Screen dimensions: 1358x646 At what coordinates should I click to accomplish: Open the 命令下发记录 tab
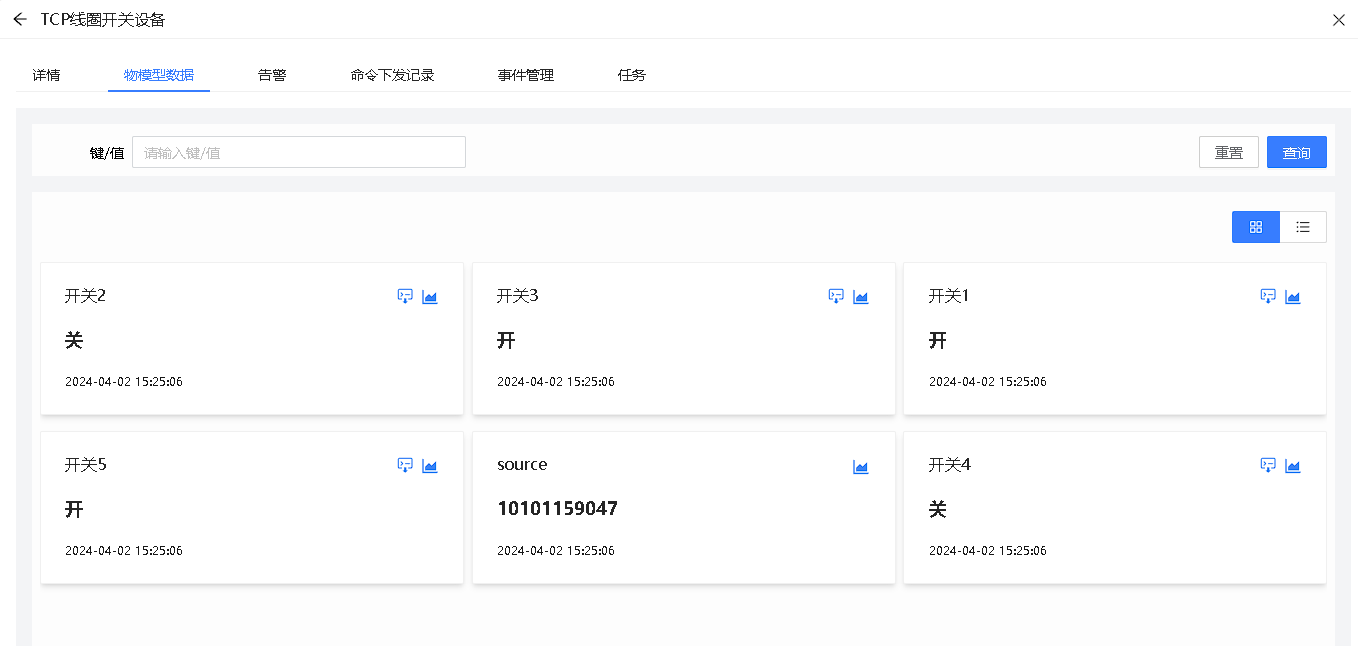tap(392, 75)
